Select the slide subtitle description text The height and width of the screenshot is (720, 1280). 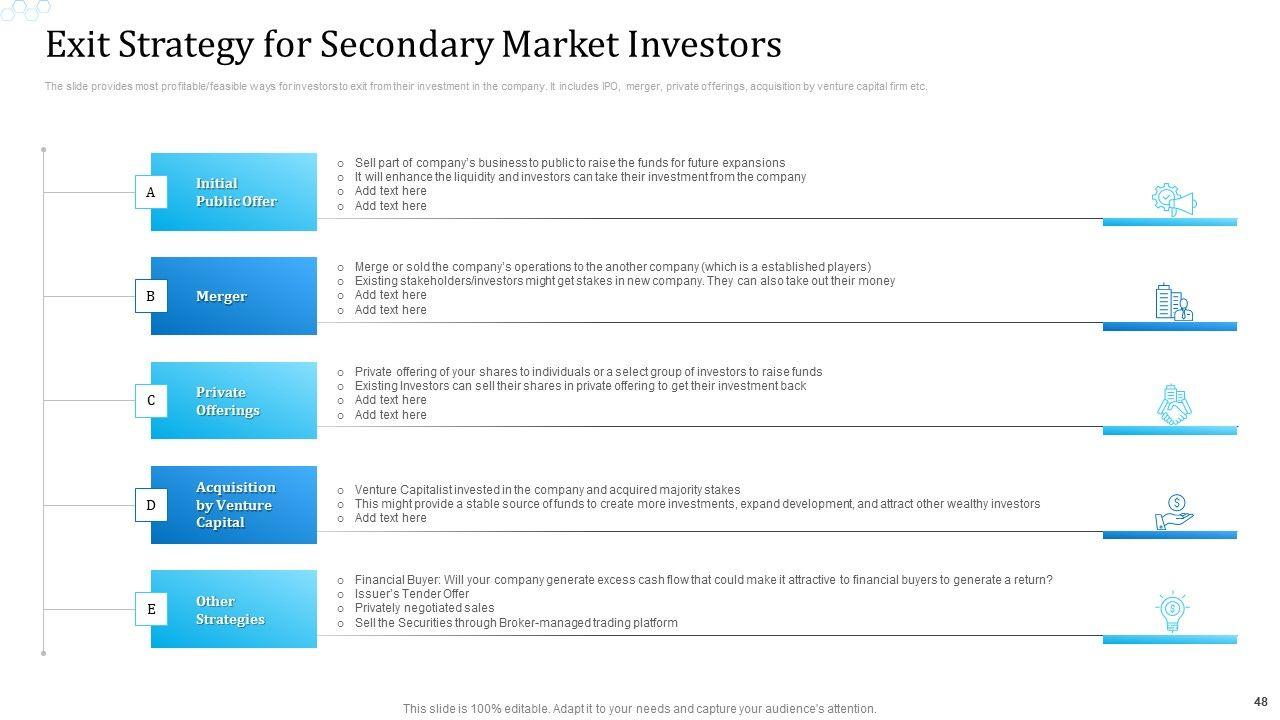[x=486, y=87]
